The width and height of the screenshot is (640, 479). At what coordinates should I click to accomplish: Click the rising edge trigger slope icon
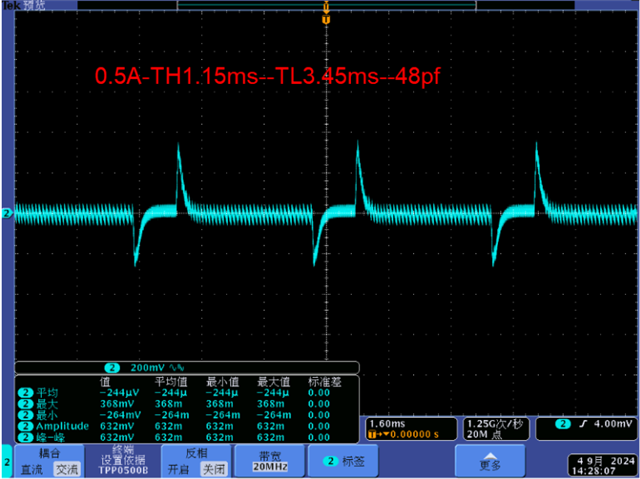583,424
